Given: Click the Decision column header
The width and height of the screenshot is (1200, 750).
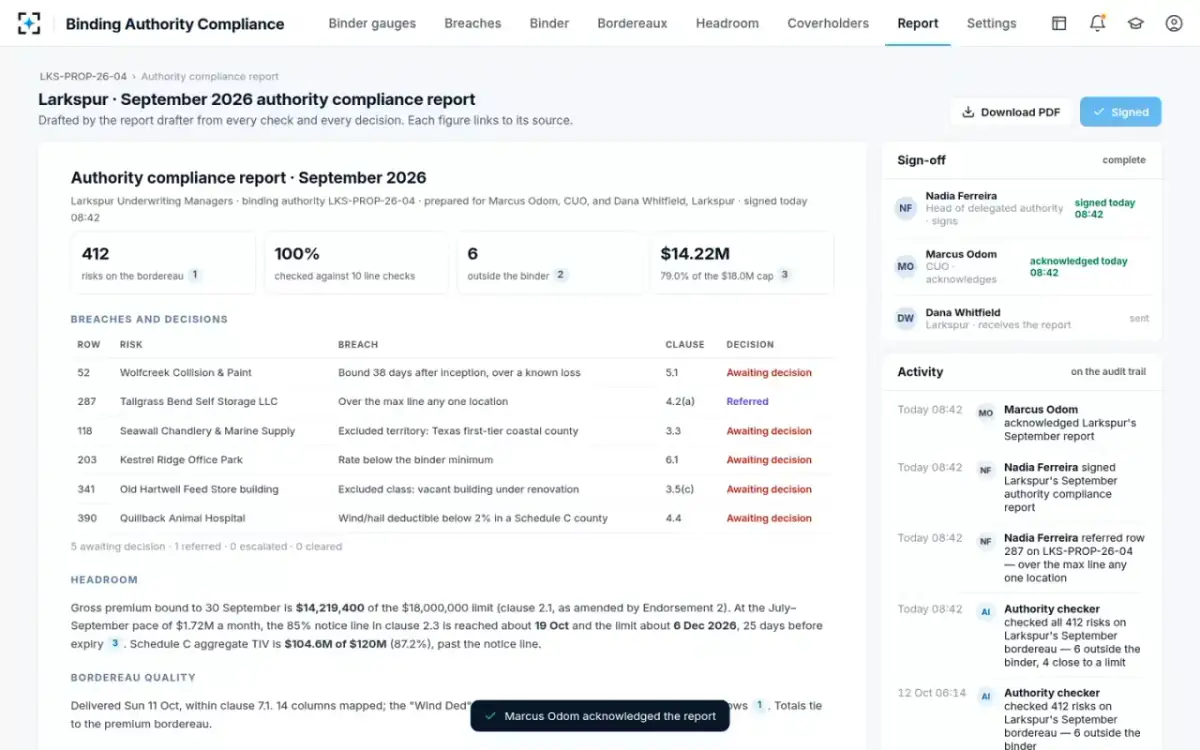Looking at the screenshot, I should [750, 344].
